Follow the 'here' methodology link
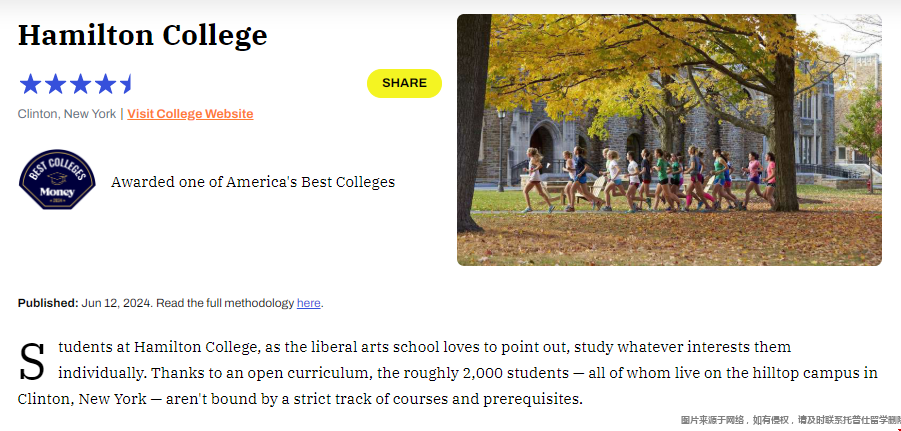Image resolution: width=901 pixels, height=431 pixels. [x=309, y=303]
